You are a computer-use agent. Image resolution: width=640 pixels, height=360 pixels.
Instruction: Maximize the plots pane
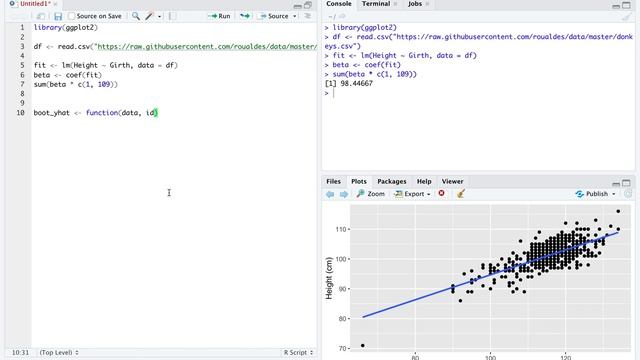pyautogui.click(x=626, y=182)
